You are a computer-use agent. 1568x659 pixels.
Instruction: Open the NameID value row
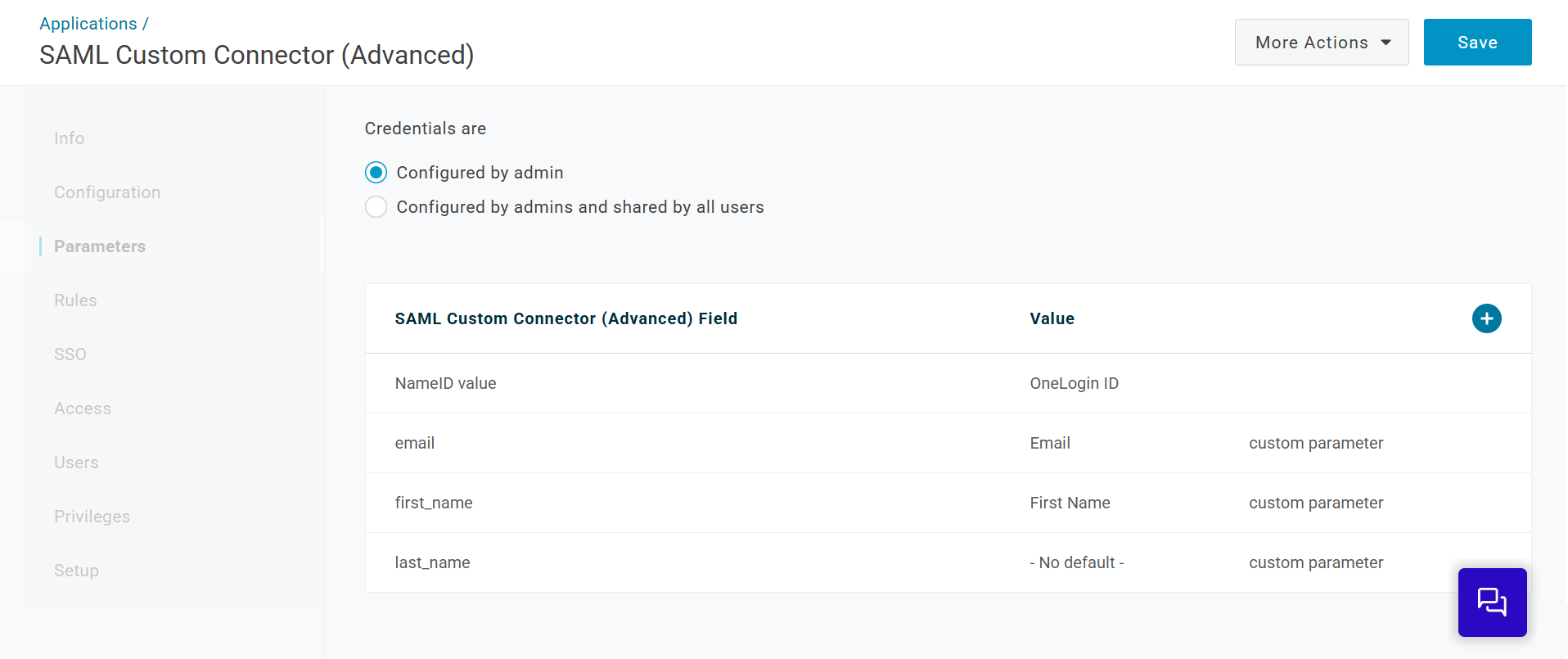[948, 383]
